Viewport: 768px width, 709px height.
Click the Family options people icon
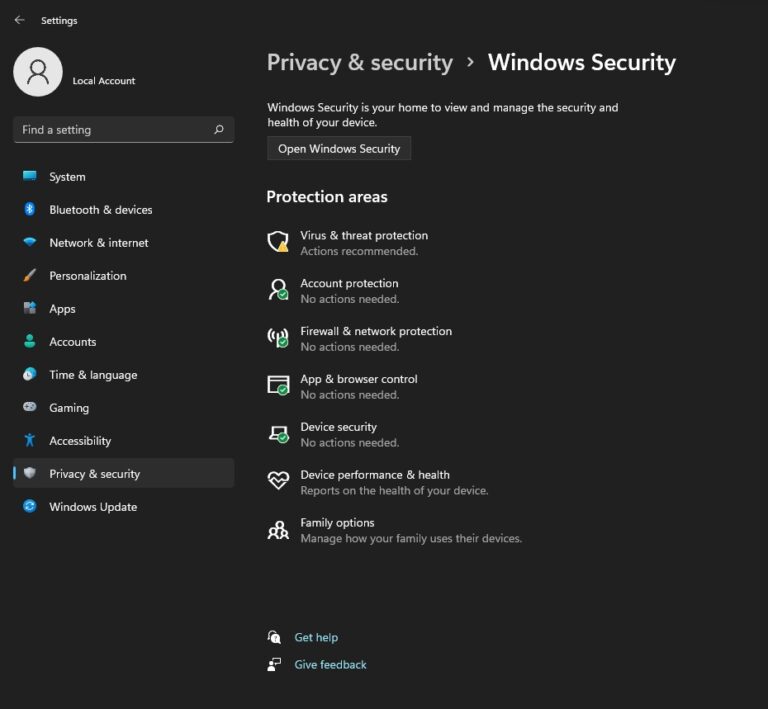tap(278, 530)
